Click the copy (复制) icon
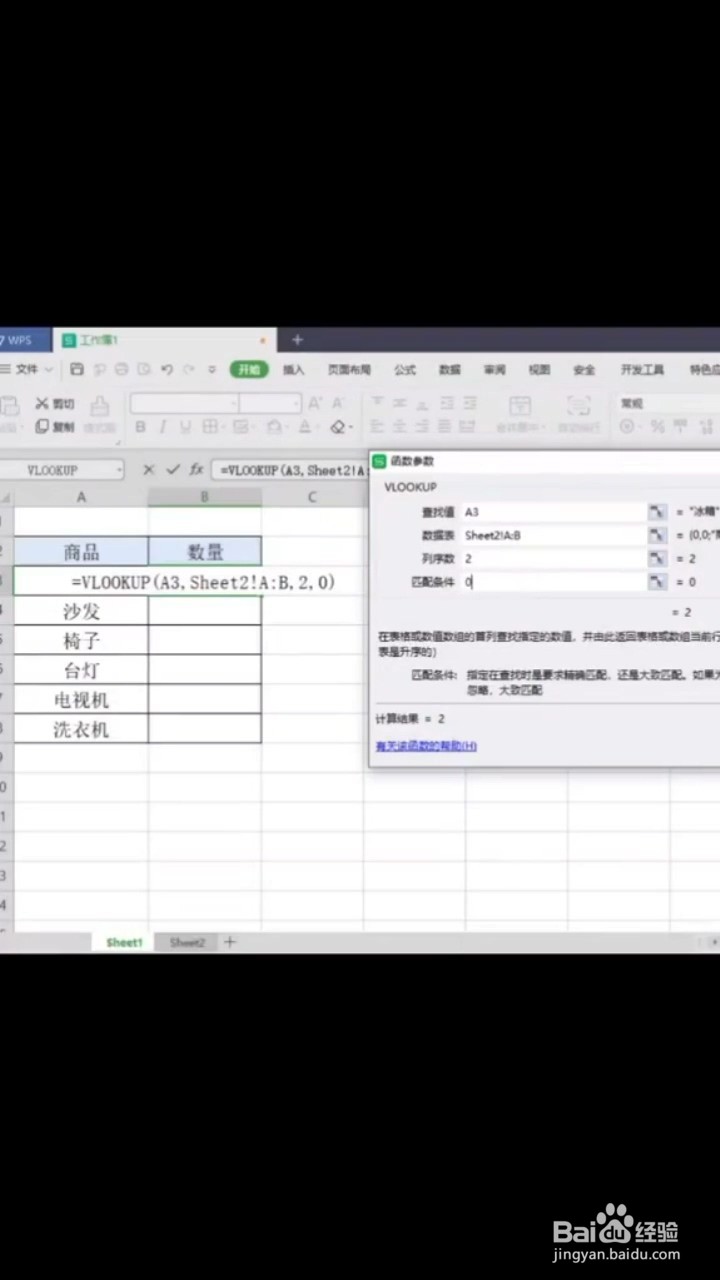 [x=42, y=426]
